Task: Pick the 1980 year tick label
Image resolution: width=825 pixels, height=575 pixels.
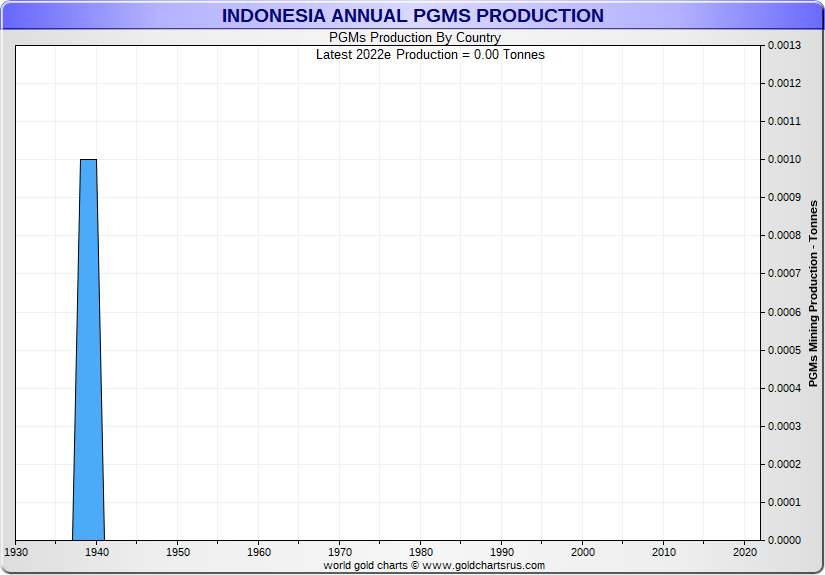Action: tap(421, 552)
